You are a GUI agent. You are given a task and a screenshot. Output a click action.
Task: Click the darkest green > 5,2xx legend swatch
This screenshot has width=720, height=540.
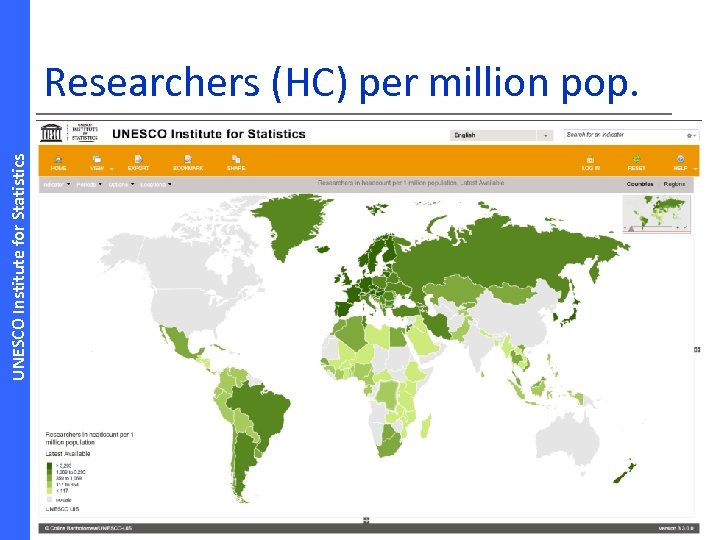50,466
